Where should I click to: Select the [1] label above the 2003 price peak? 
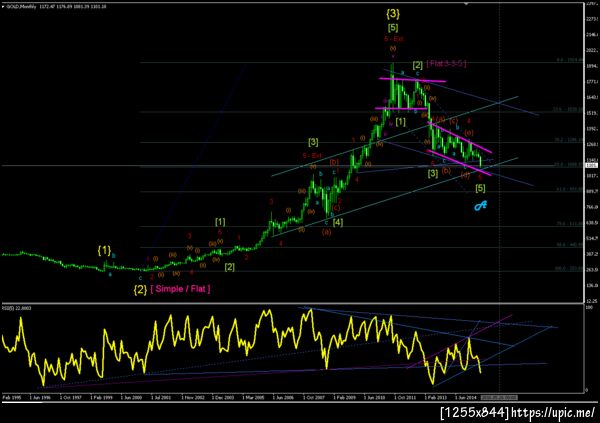[x=220, y=222]
